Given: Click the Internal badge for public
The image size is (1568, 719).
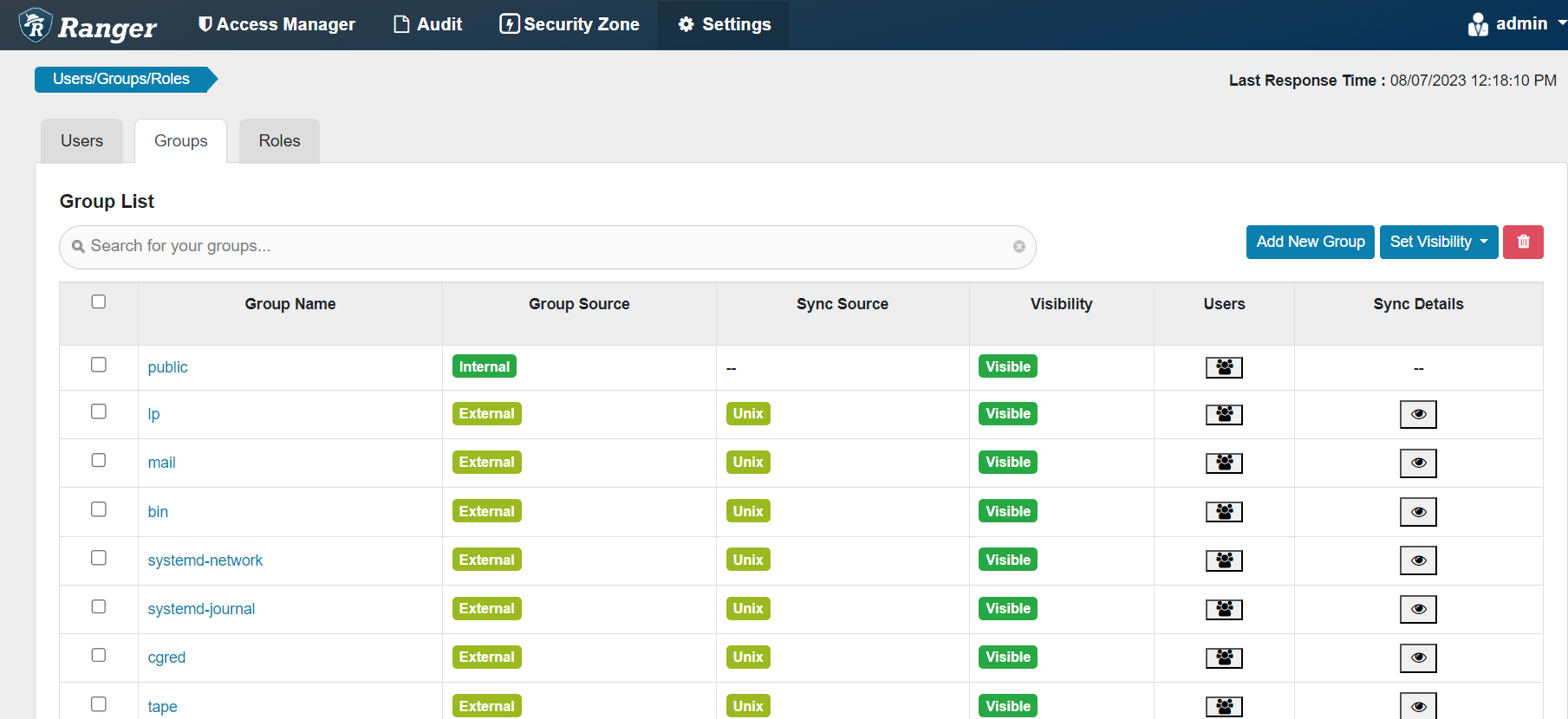Looking at the screenshot, I should 485,366.
